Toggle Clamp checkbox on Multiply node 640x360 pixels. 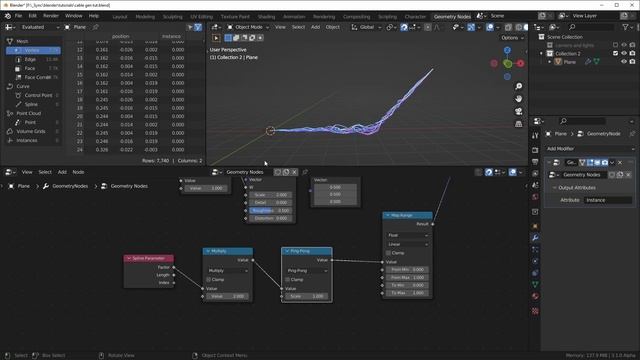point(209,280)
